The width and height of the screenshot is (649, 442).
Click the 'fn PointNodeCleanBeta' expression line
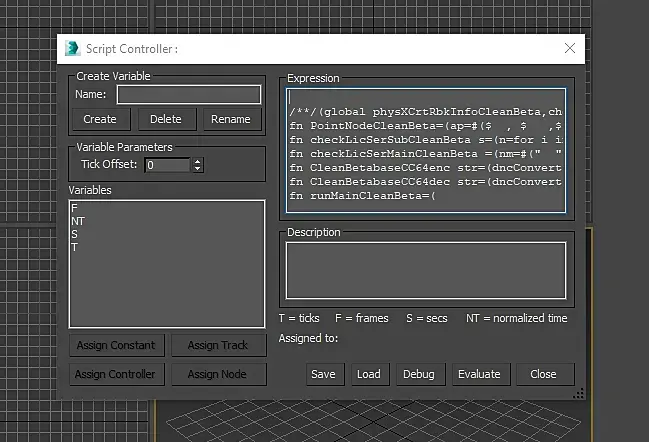click(425, 126)
